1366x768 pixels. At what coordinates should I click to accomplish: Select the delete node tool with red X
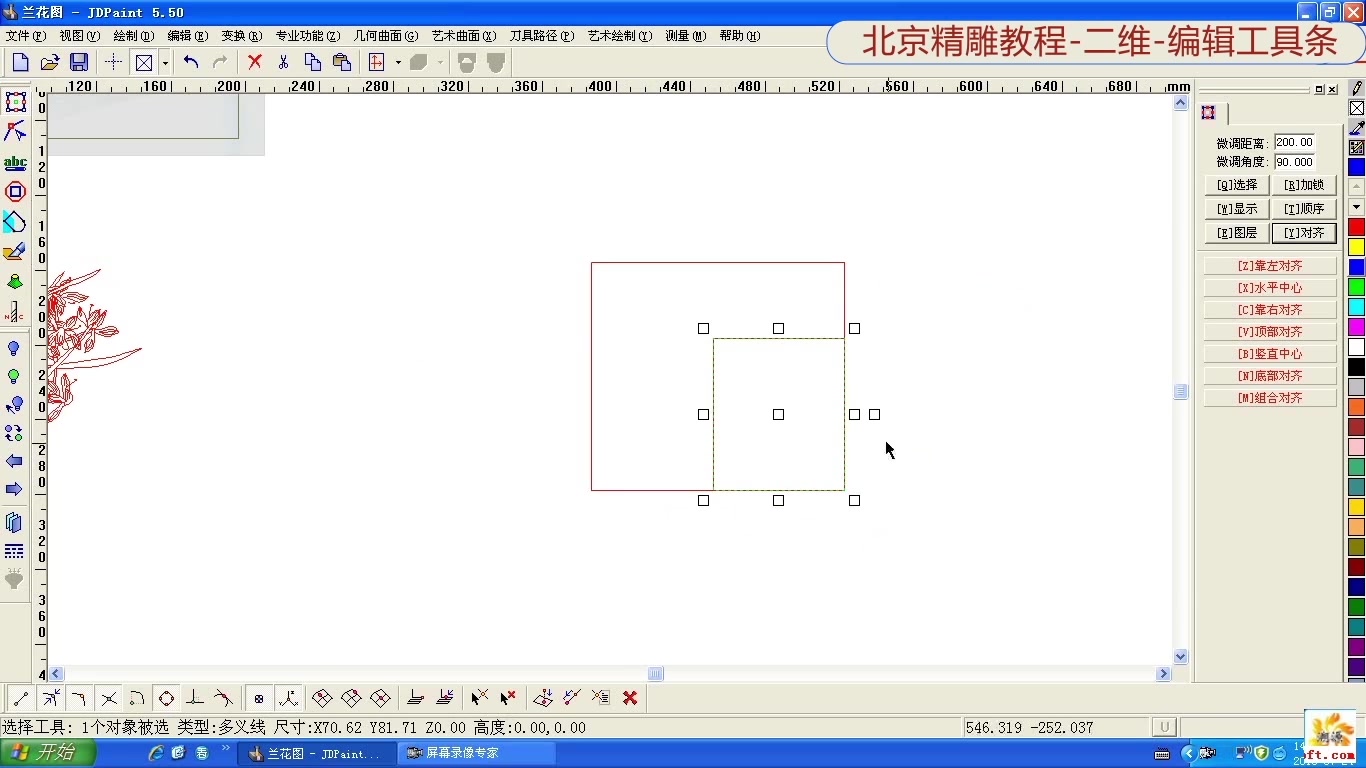(x=506, y=698)
